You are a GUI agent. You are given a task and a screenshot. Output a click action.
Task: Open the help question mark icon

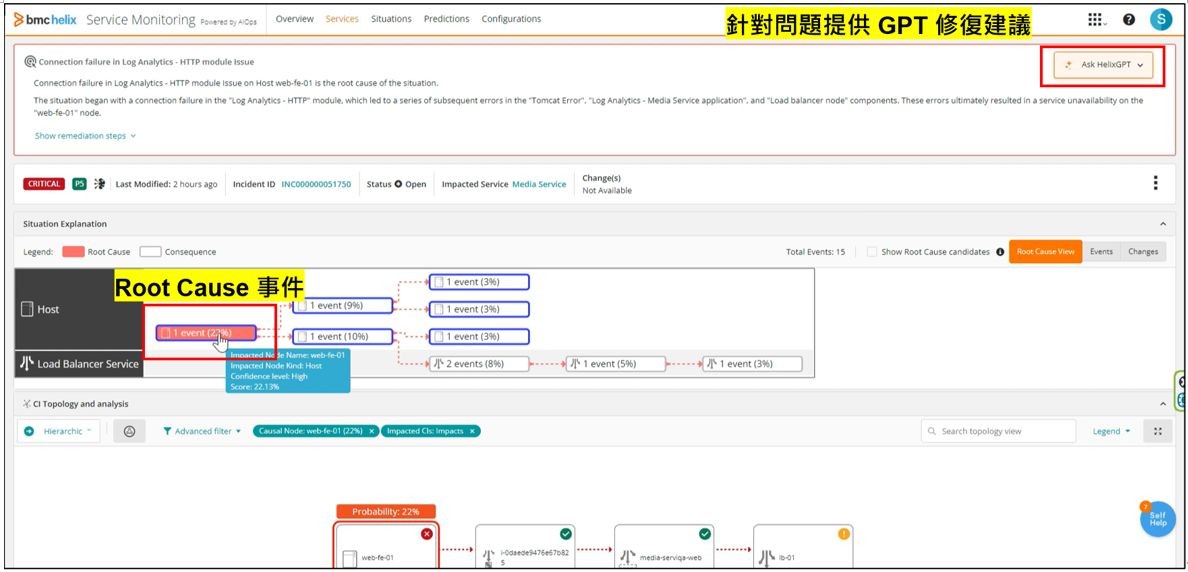pyautogui.click(x=1129, y=20)
